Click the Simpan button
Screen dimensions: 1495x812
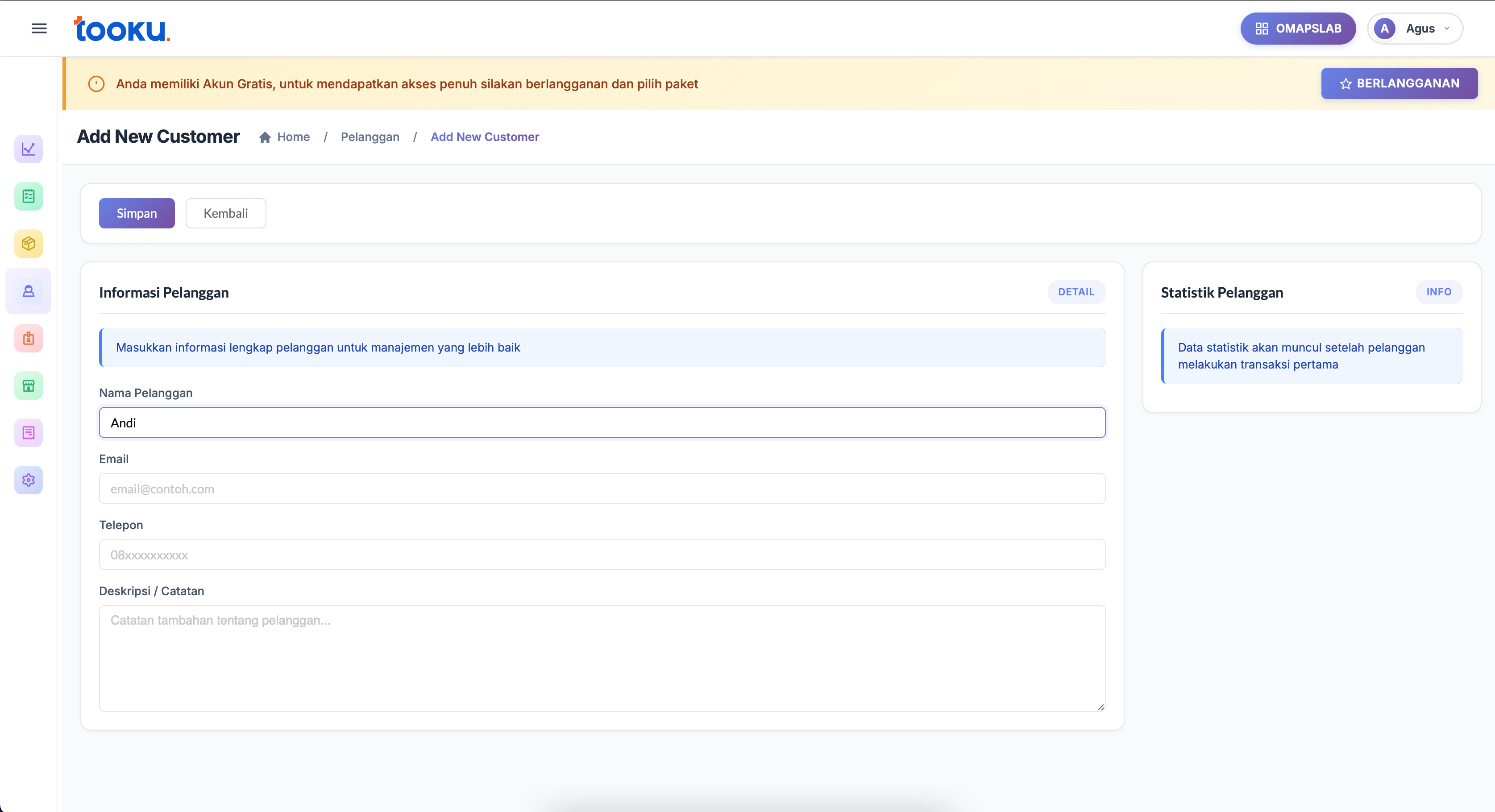[x=137, y=213]
